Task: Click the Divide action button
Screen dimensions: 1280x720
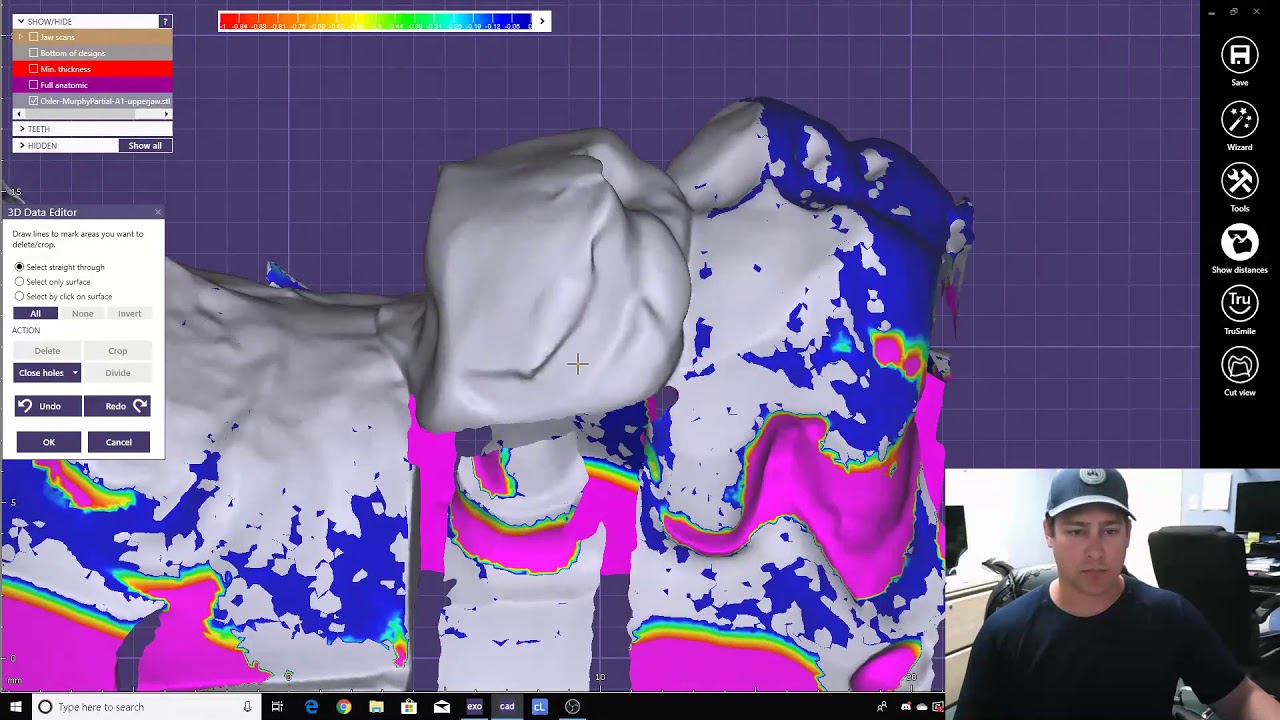Action: coord(117,373)
